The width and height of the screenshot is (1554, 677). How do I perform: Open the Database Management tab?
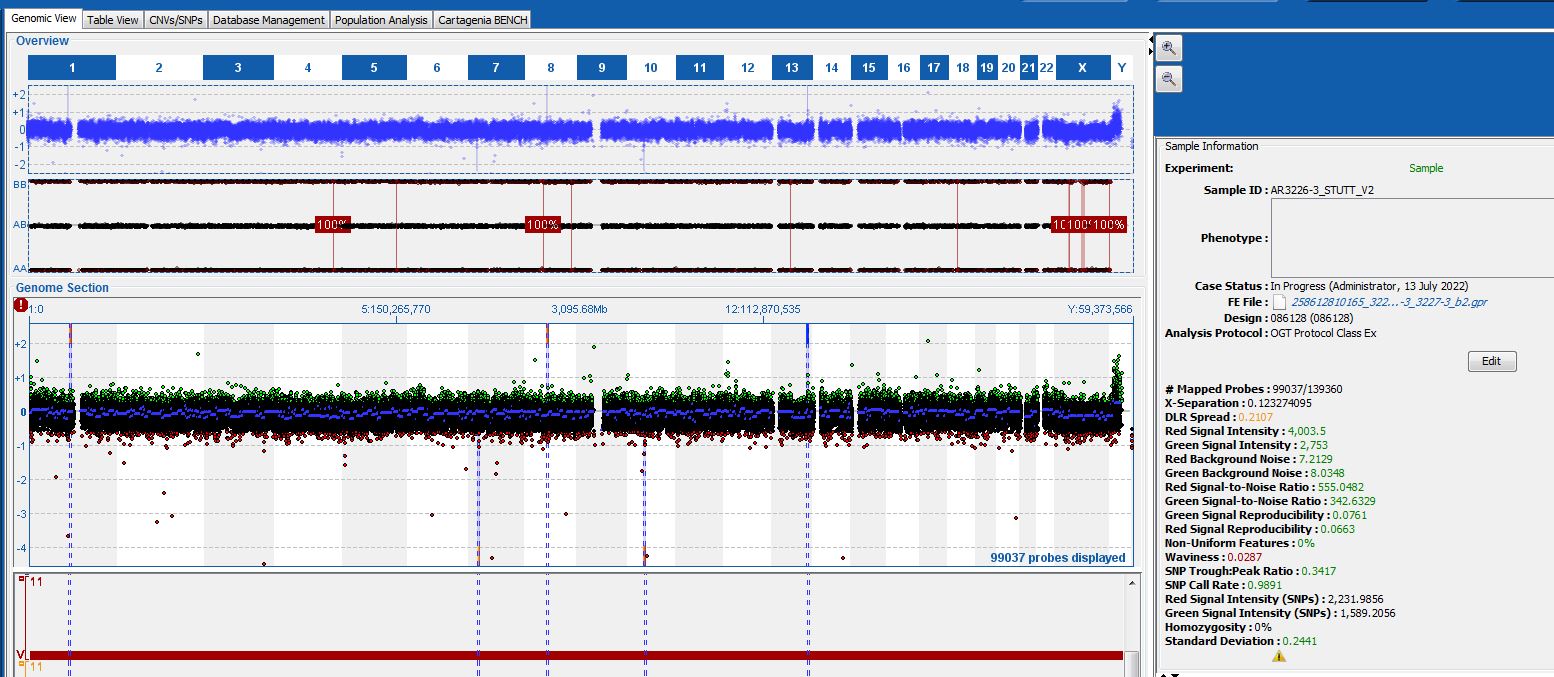tap(269, 20)
